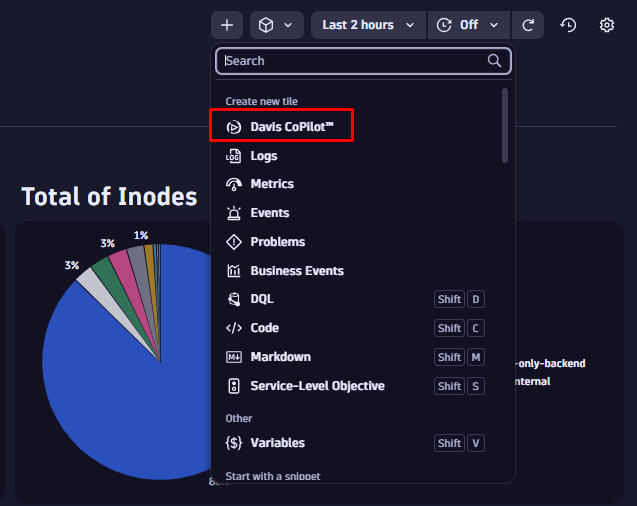This screenshot has height=506, width=637.
Task: Click the Service-Level Objective icon
Action: coord(234,386)
